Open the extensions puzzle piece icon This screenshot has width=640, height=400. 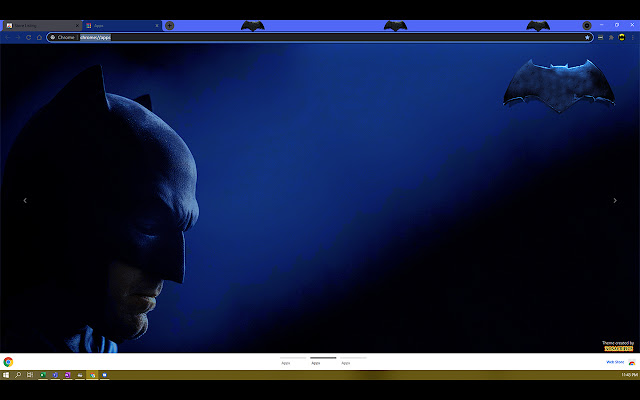[x=611, y=37]
